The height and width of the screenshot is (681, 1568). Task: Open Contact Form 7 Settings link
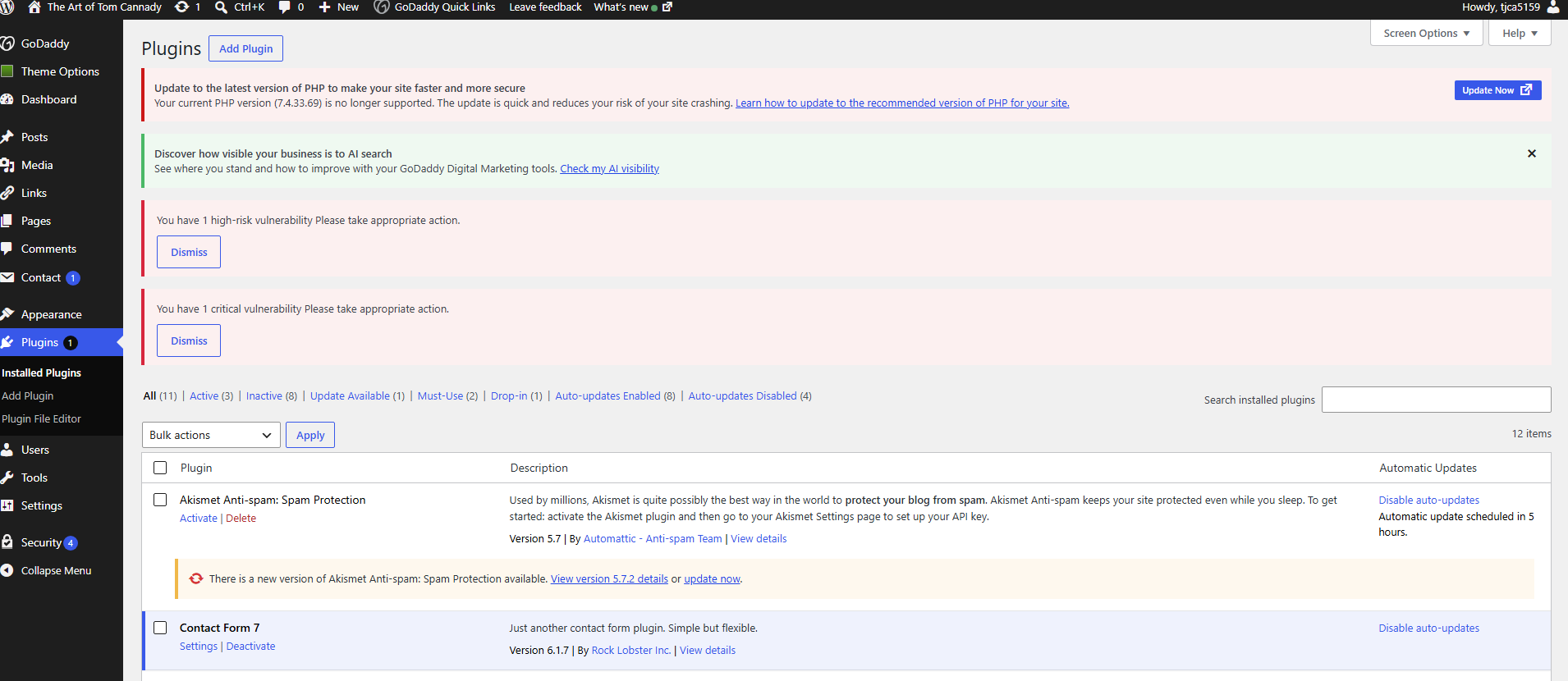[x=199, y=647]
